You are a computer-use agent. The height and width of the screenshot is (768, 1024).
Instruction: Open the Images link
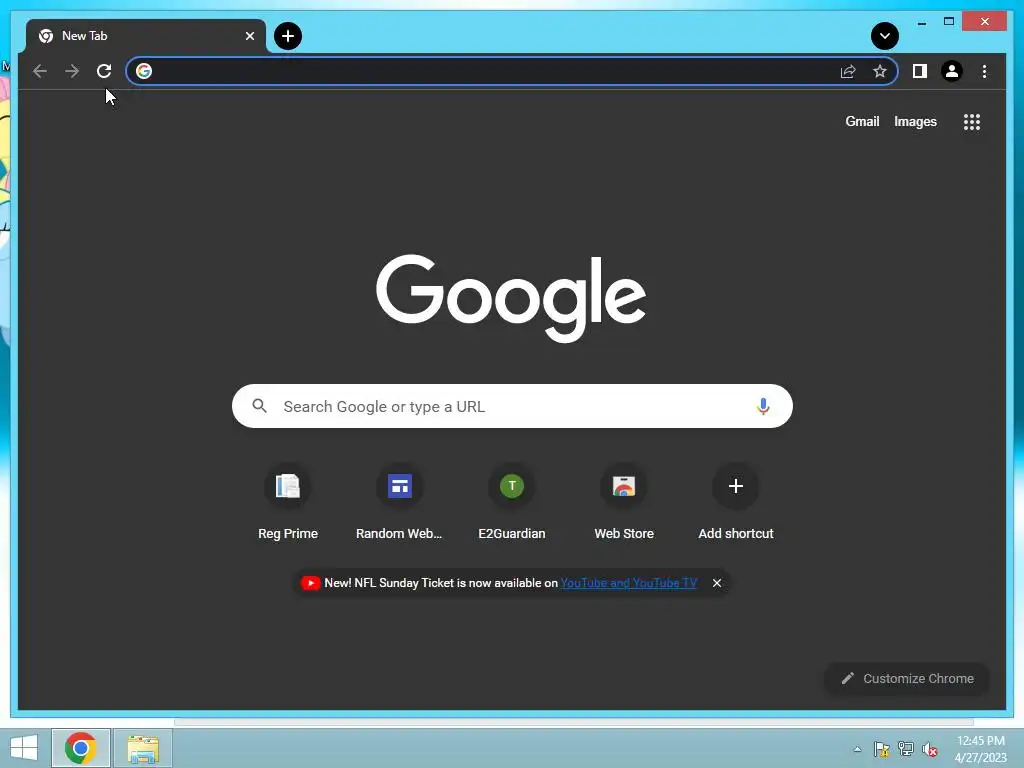[x=915, y=121]
